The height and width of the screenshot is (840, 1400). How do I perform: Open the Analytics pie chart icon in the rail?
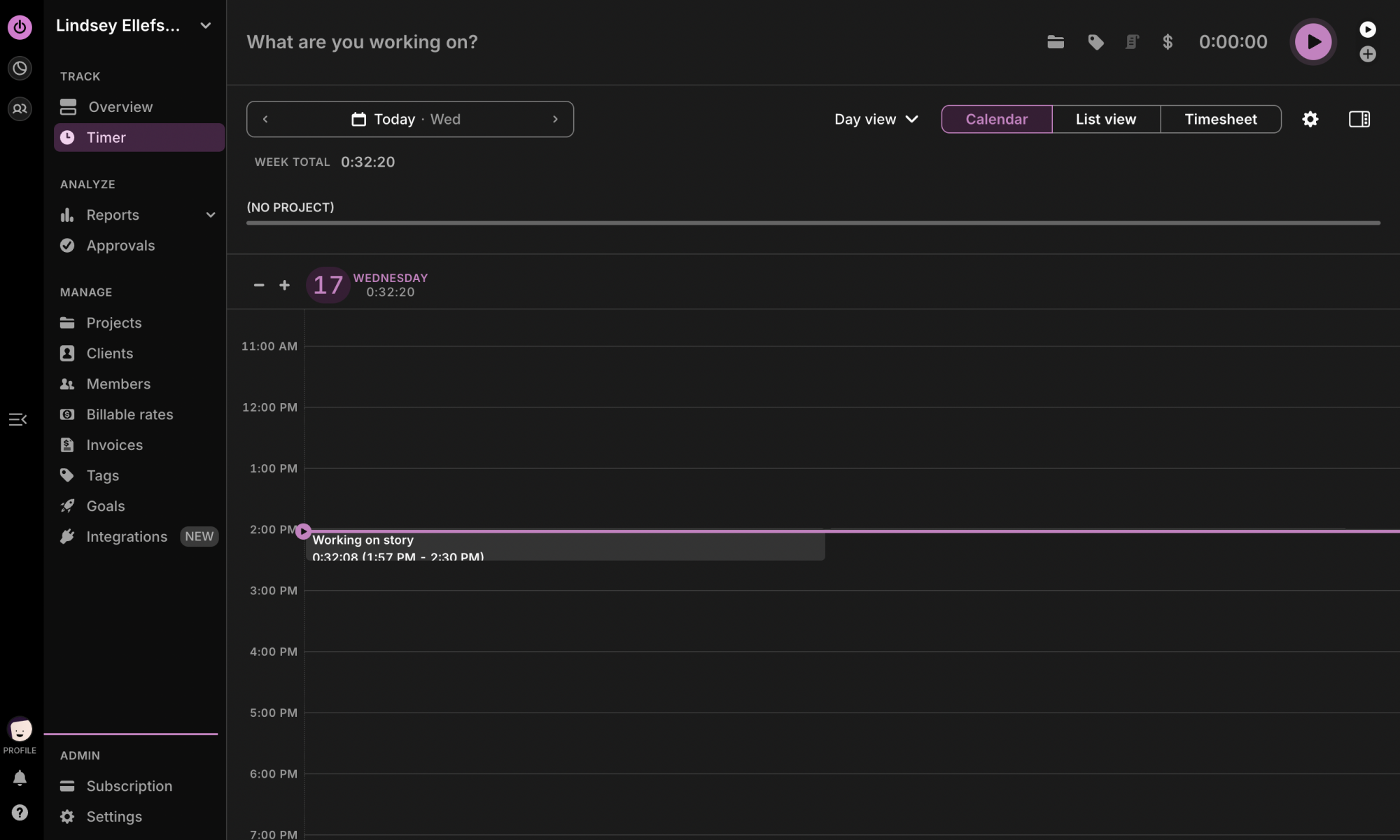coord(20,68)
